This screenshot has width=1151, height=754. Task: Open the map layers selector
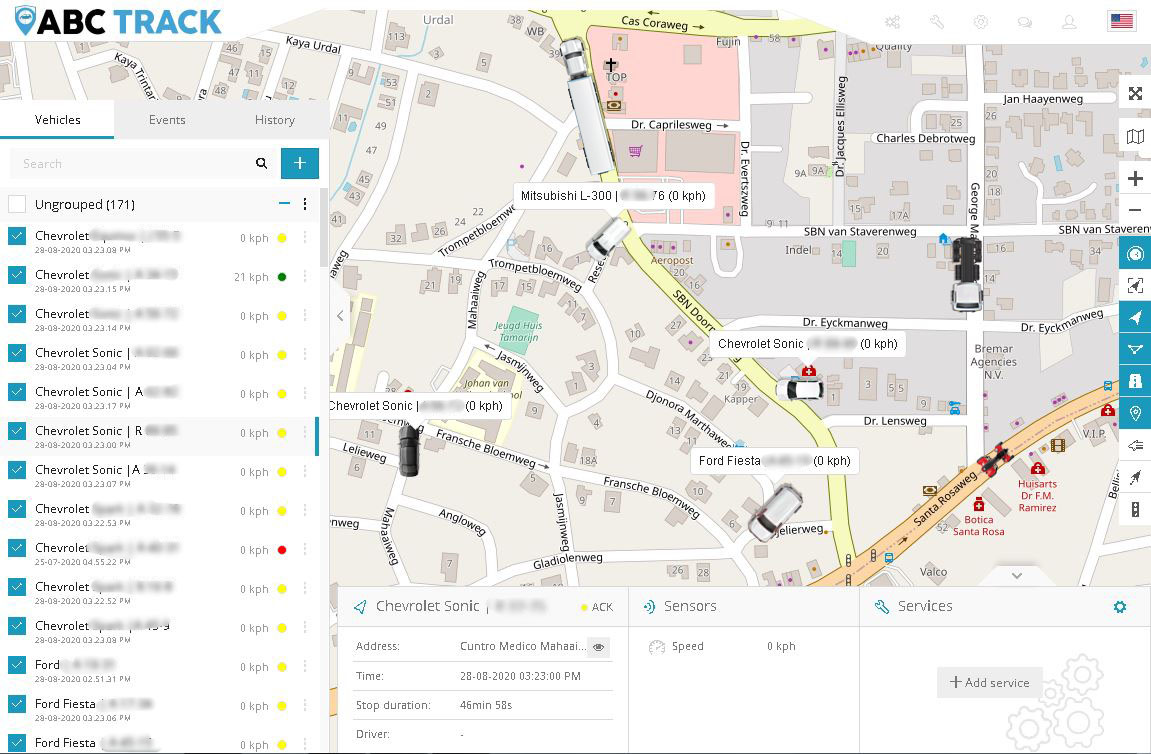pyautogui.click(x=1135, y=137)
